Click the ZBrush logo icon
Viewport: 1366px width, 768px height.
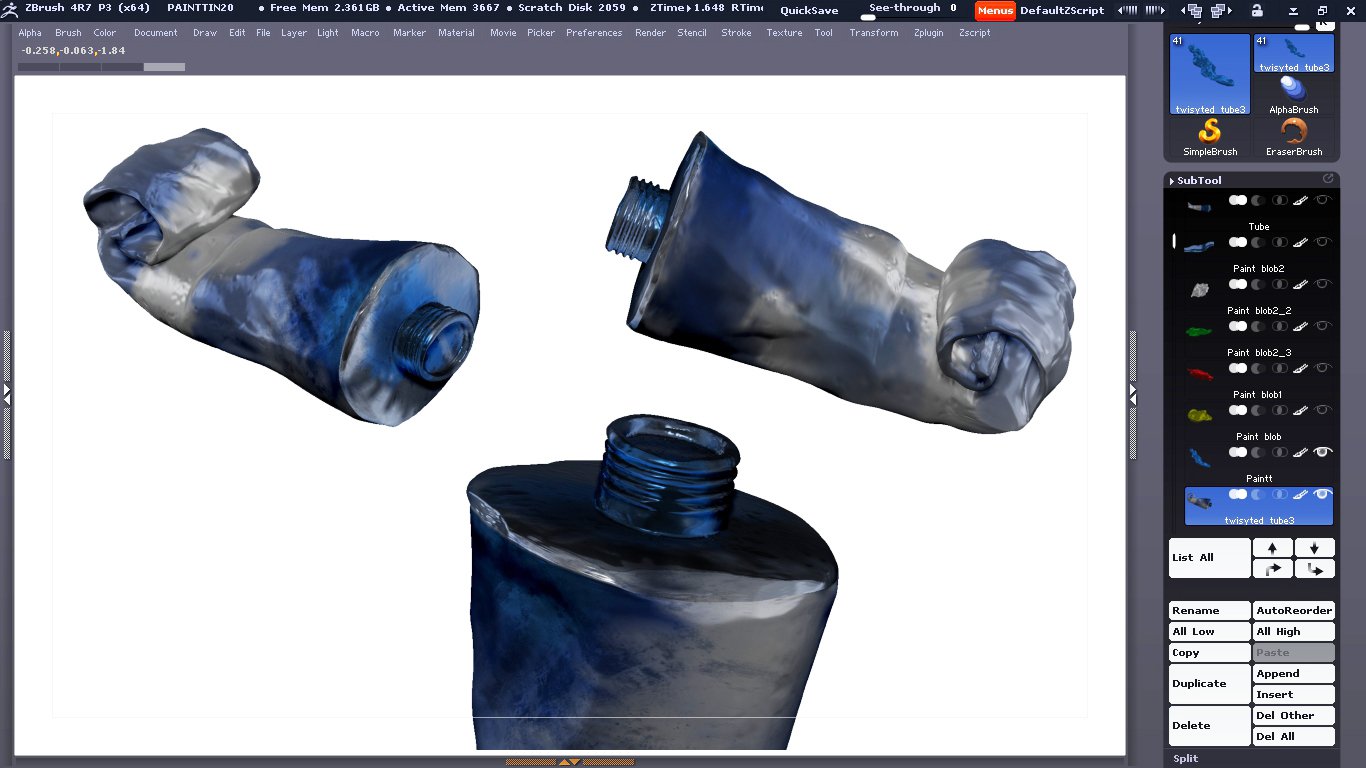point(10,8)
